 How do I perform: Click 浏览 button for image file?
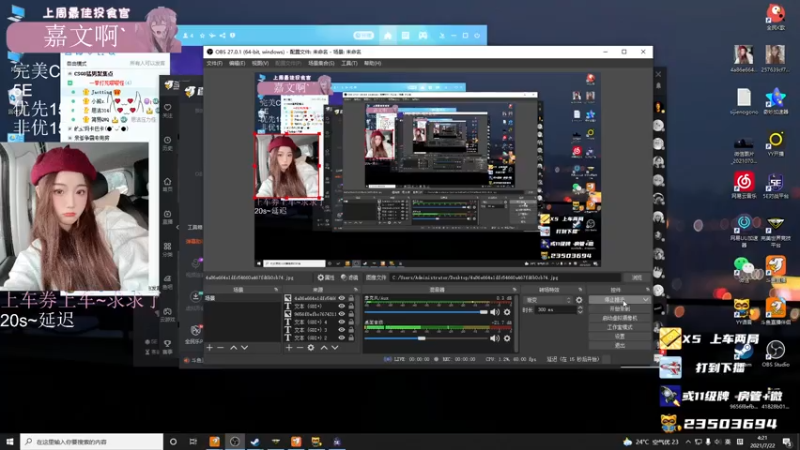(x=637, y=278)
